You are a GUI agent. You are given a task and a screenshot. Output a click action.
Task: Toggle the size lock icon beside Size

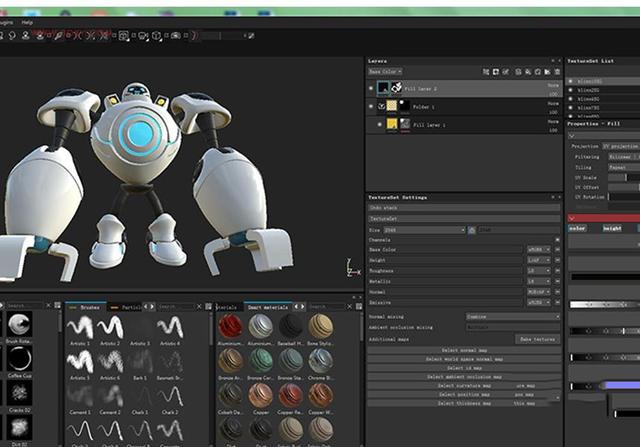[x=472, y=230]
